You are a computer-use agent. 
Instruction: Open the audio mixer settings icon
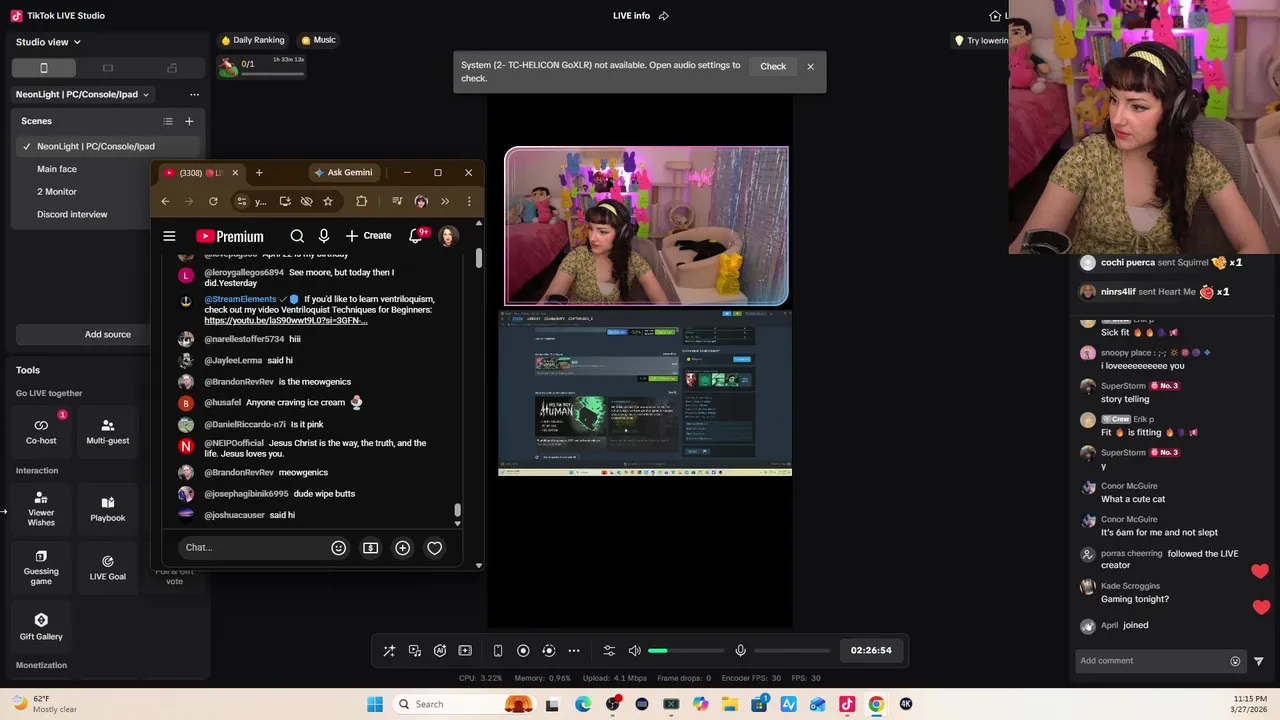pyautogui.click(x=609, y=650)
